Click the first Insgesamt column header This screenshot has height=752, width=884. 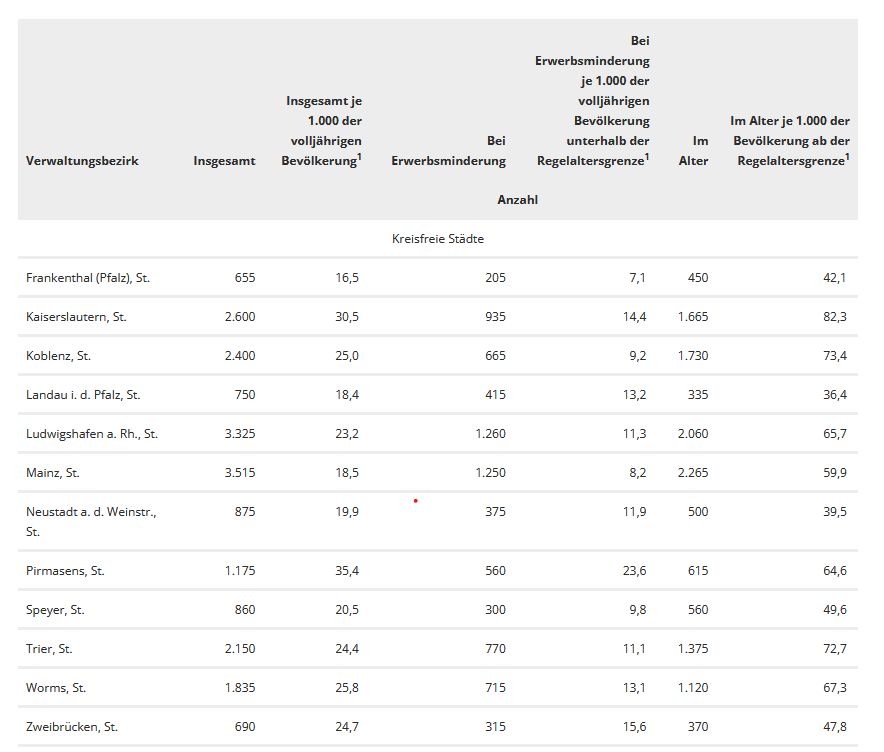pyautogui.click(x=224, y=161)
